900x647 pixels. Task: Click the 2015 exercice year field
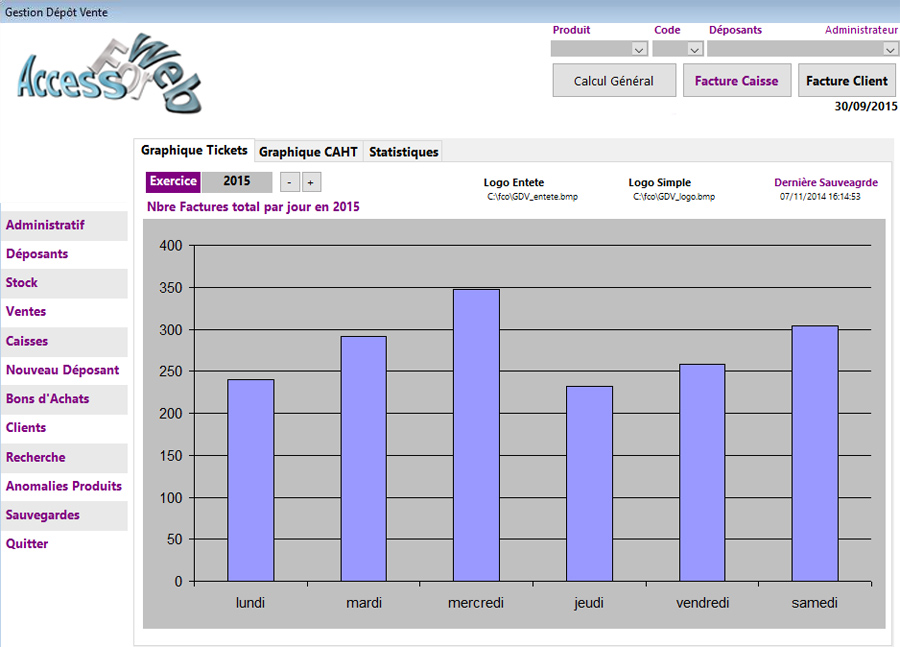(x=236, y=182)
